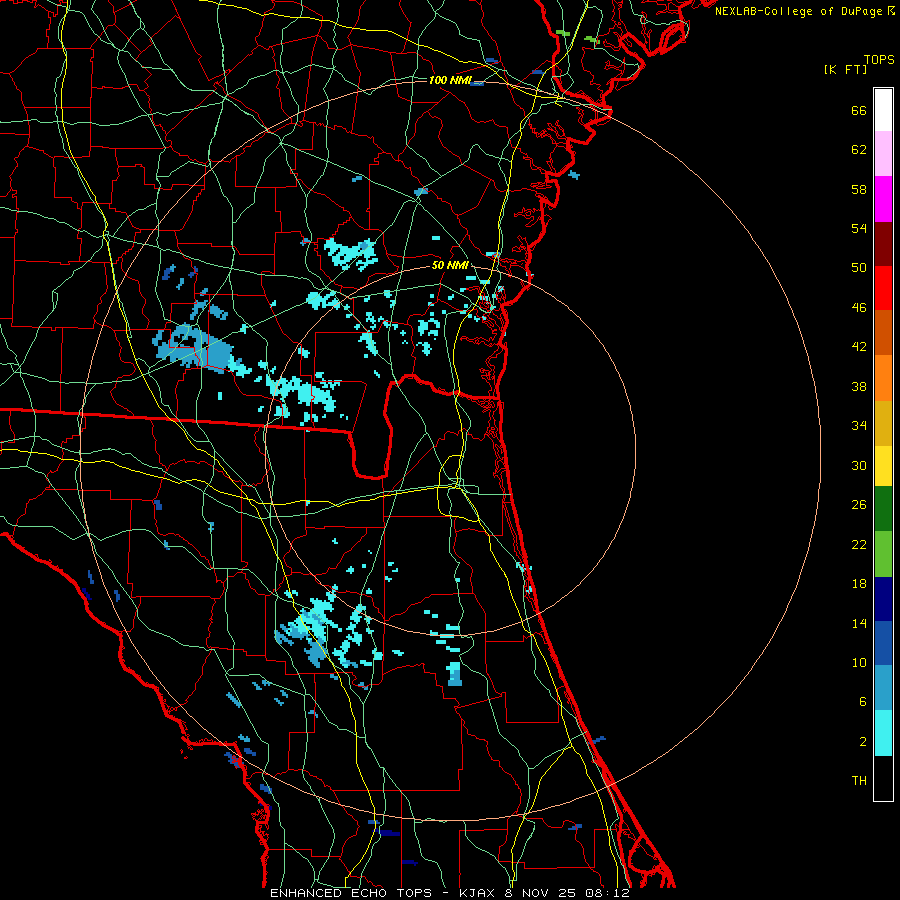
Task: Click the '66' legend value
Action: pos(859,111)
